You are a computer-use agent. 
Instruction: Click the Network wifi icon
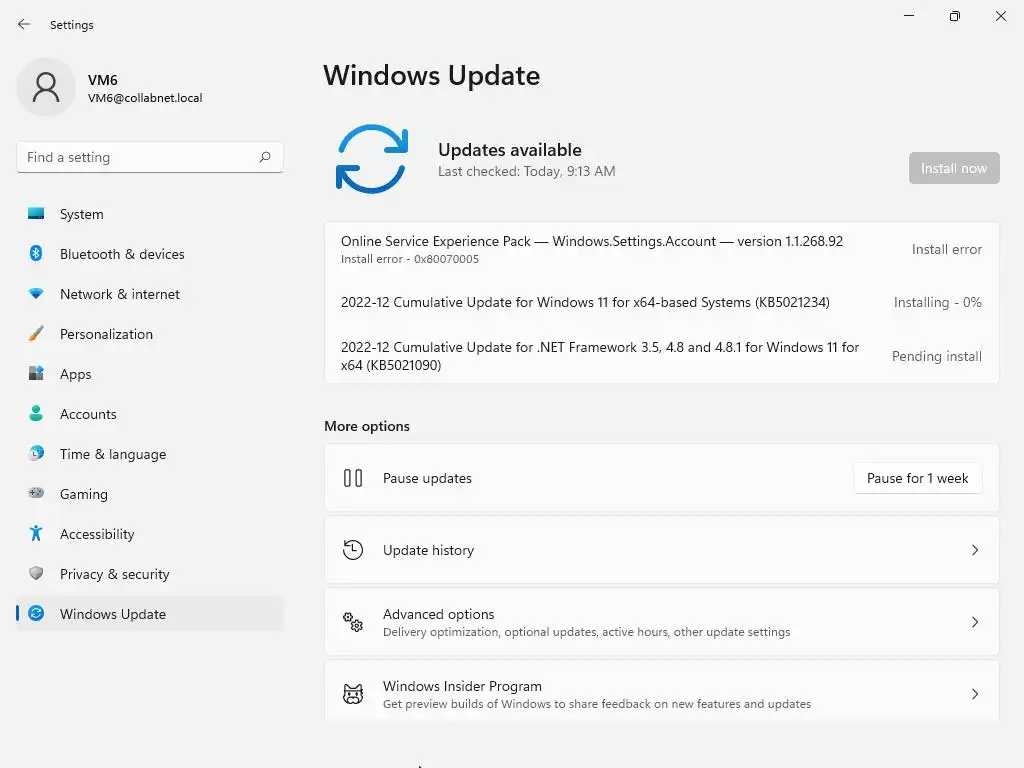click(36, 294)
